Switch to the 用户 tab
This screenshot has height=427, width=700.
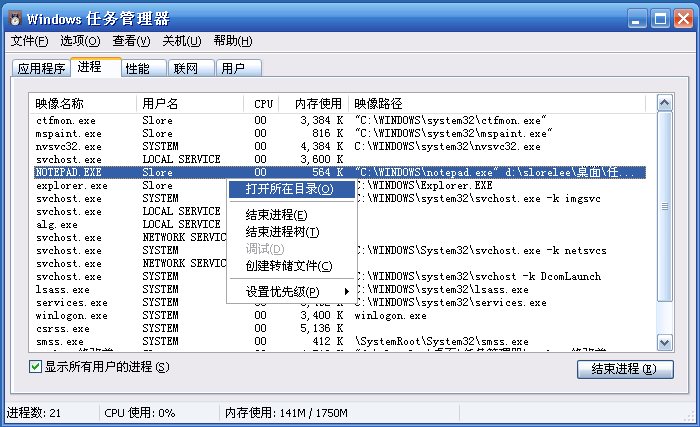239,68
